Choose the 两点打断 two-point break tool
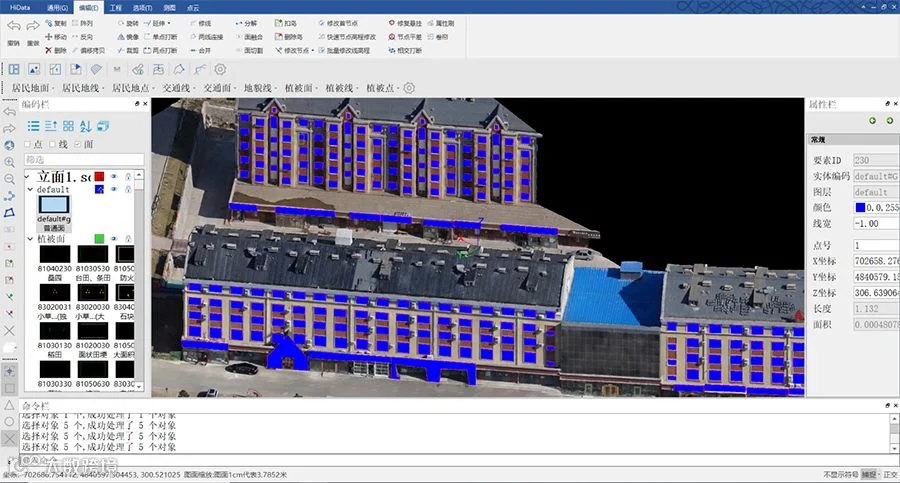The height and width of the screenshot is (483, 900). [161, 51]
